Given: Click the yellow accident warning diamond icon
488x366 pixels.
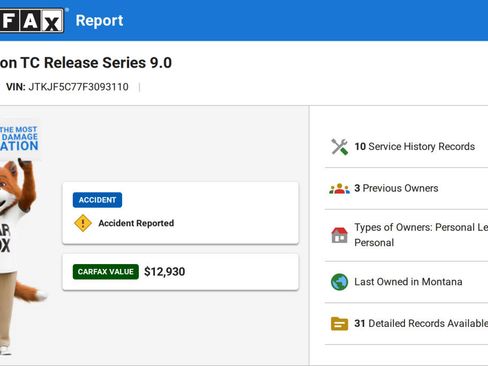Looking at the screenshot, I should 83,223.
